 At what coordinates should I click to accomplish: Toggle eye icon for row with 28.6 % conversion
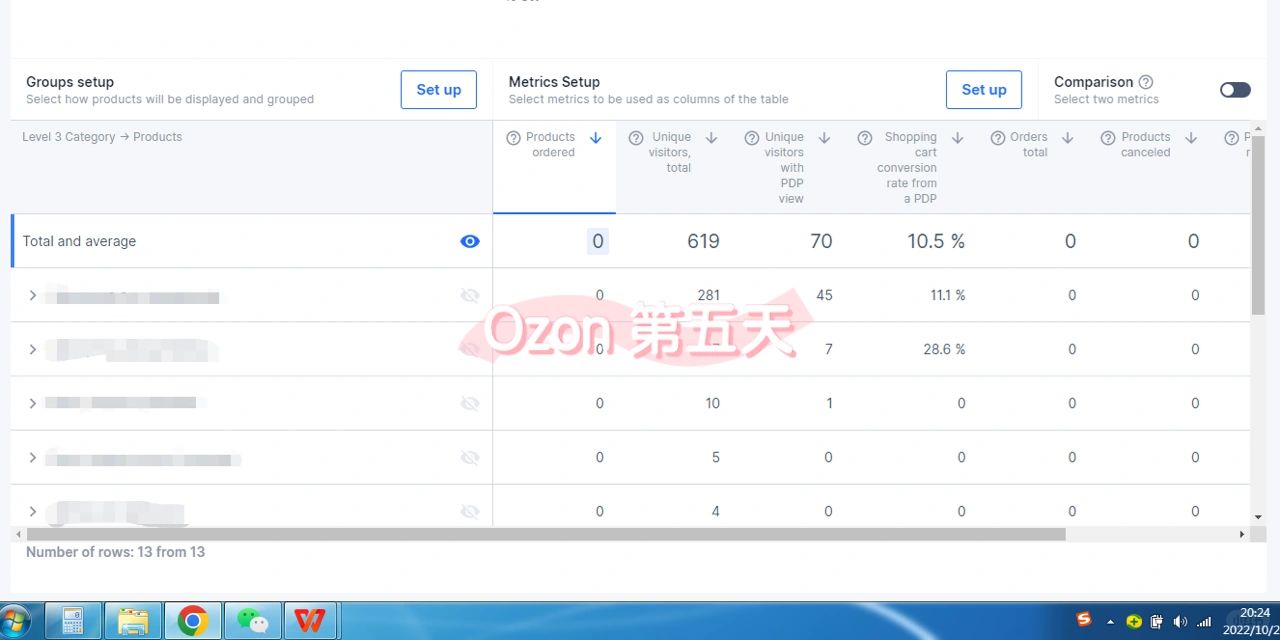pyautogui.click(x=470, y=349)
